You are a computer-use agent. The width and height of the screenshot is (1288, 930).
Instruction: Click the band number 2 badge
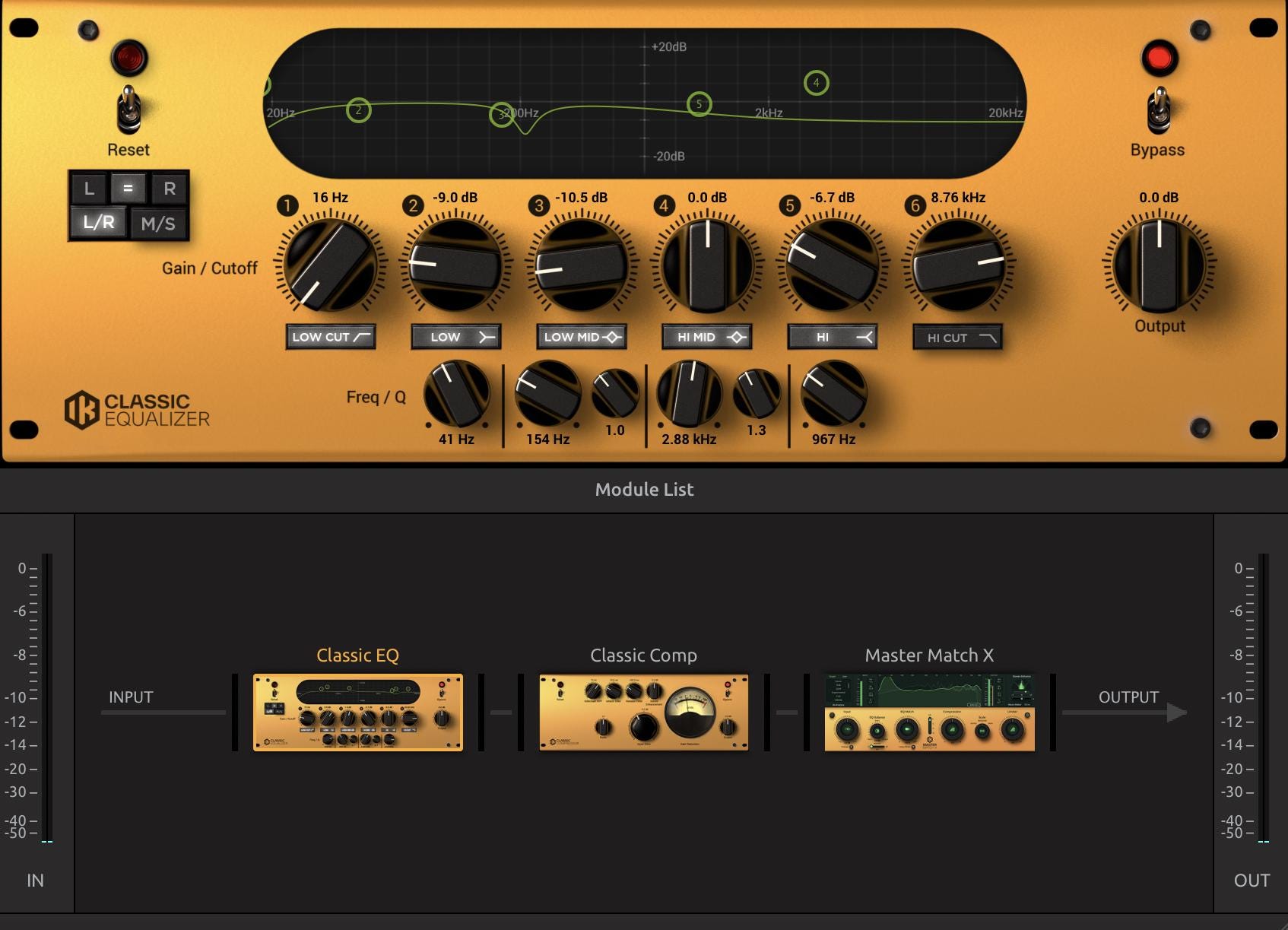click(413, 205)
